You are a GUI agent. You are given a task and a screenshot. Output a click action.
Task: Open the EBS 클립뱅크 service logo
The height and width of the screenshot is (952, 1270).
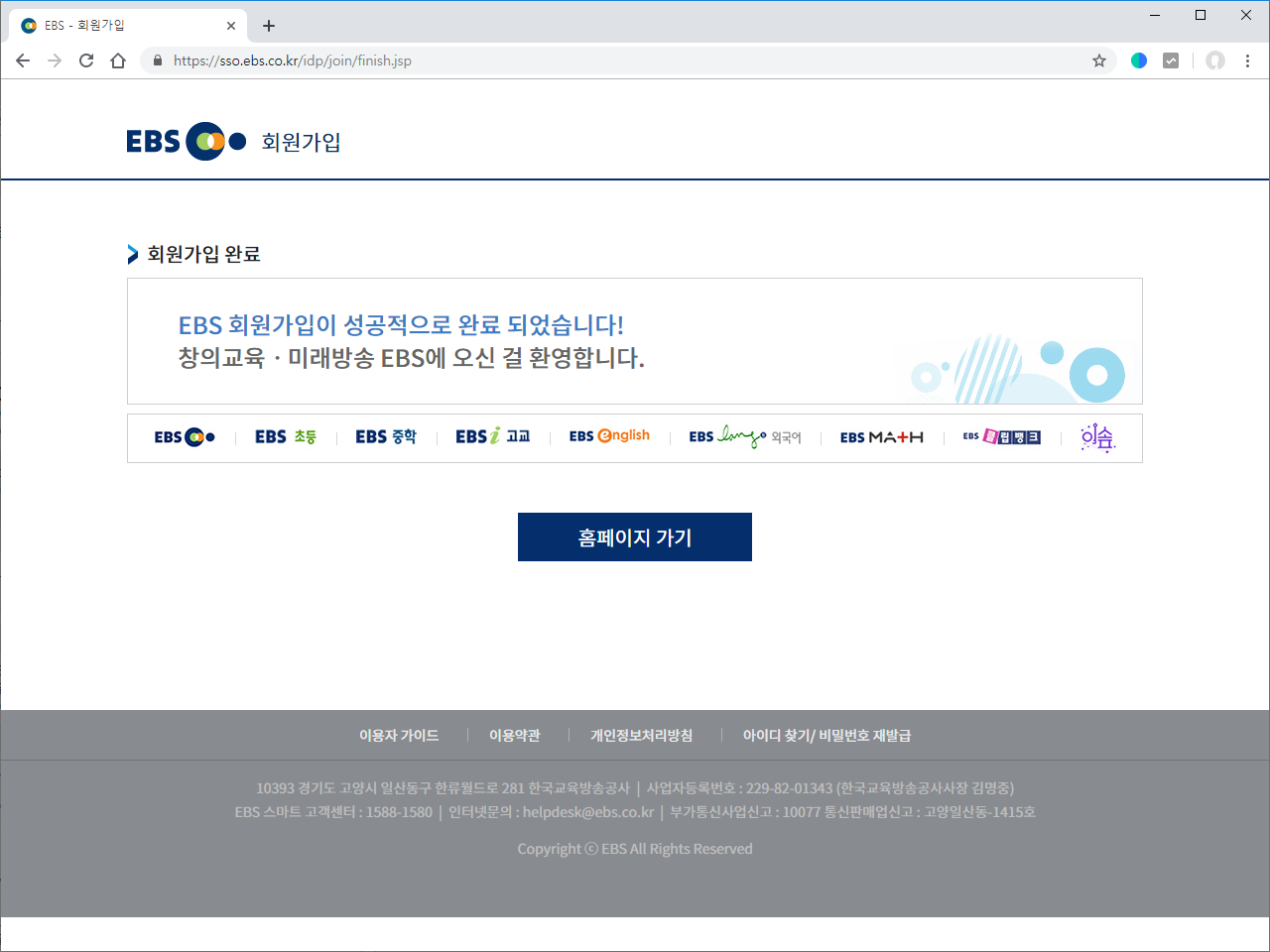pyautogui.click(x=1002, y=437)
